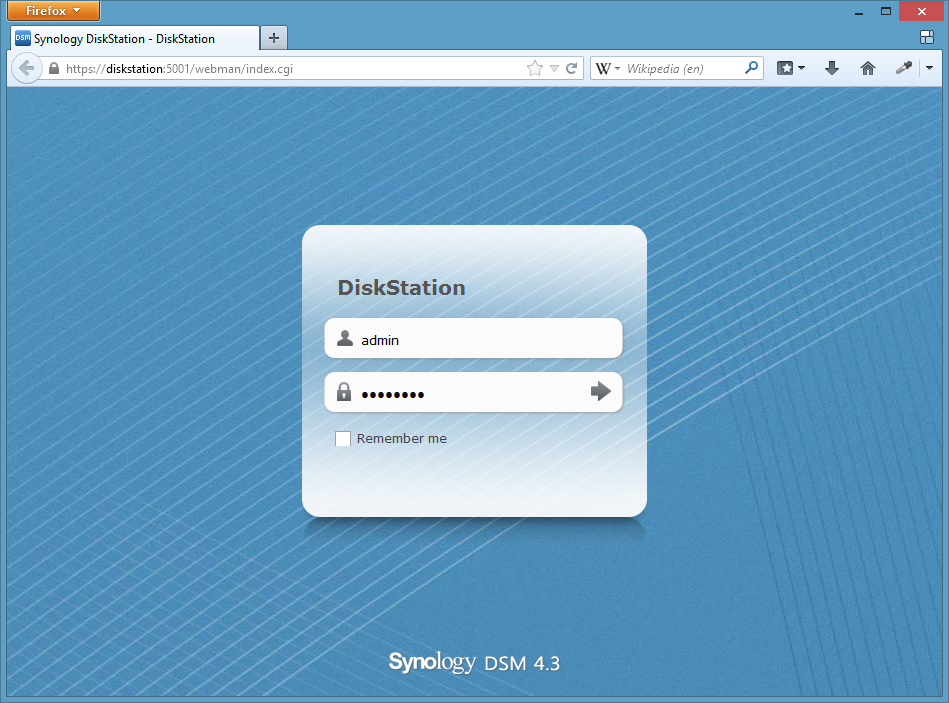
Task: Focus the admin username field
Action: click(473, 339)
